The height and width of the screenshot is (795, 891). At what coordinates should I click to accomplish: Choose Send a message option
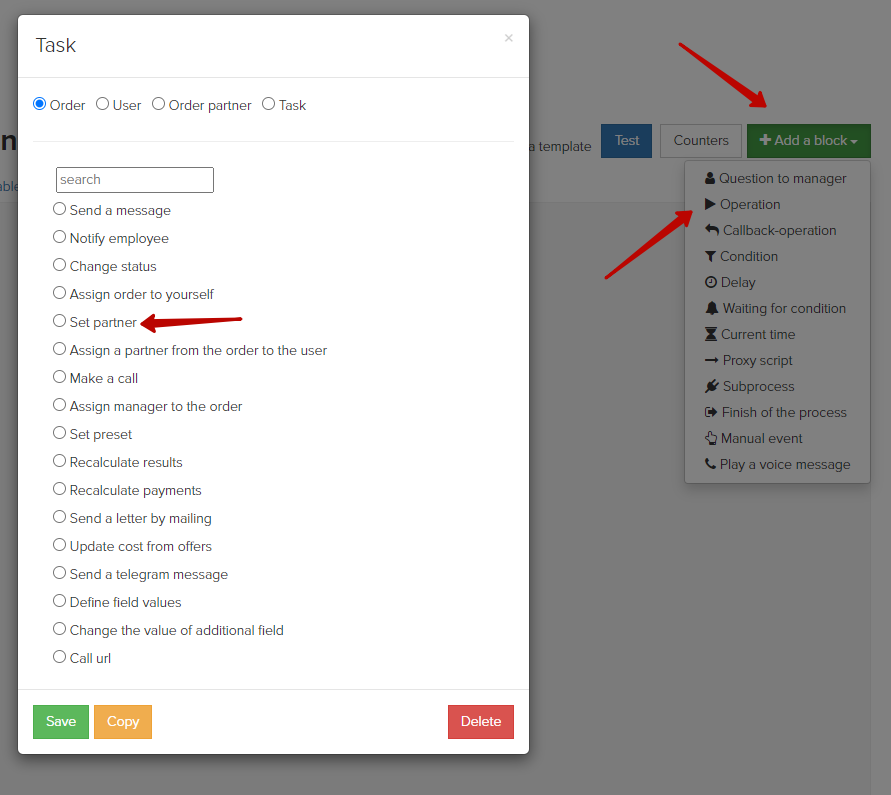tap(59, 209)
